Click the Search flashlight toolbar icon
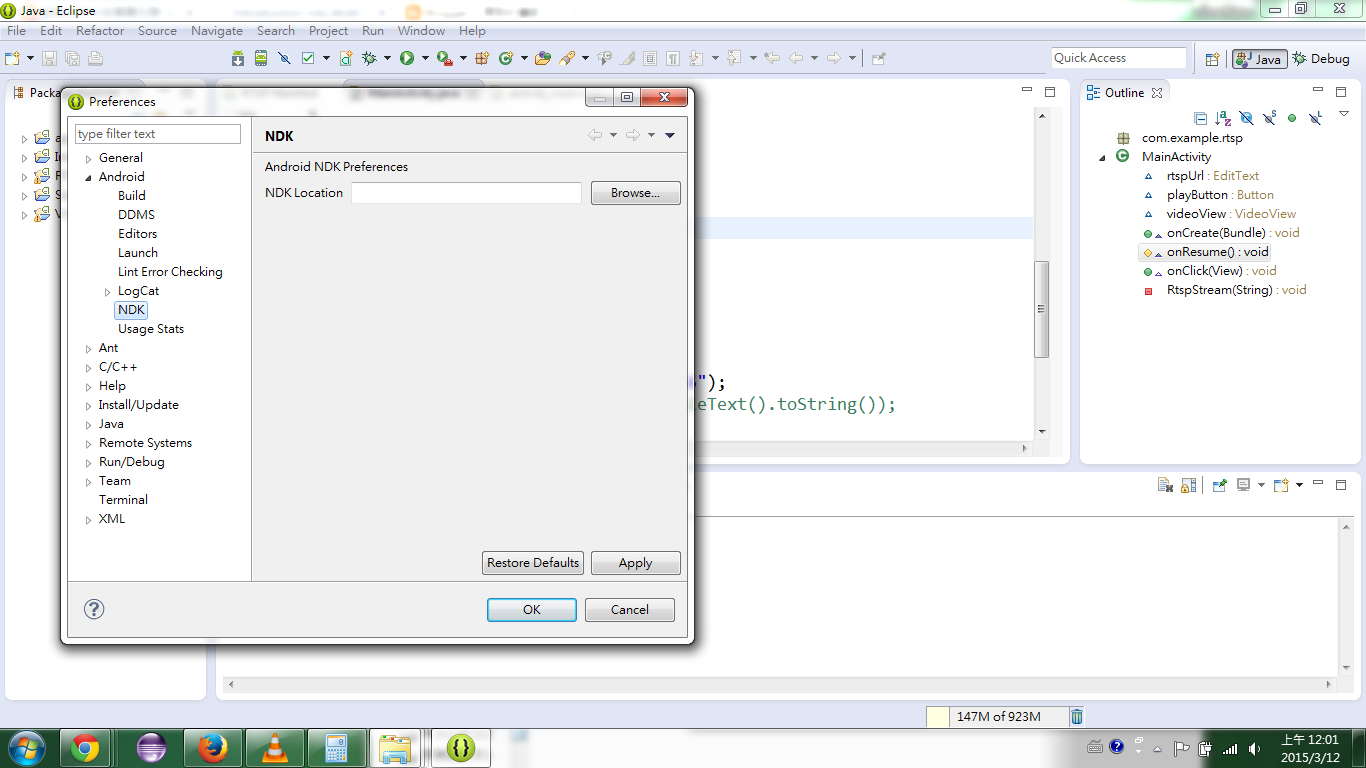Screen dimensions: 1366x768 point(567,59)
